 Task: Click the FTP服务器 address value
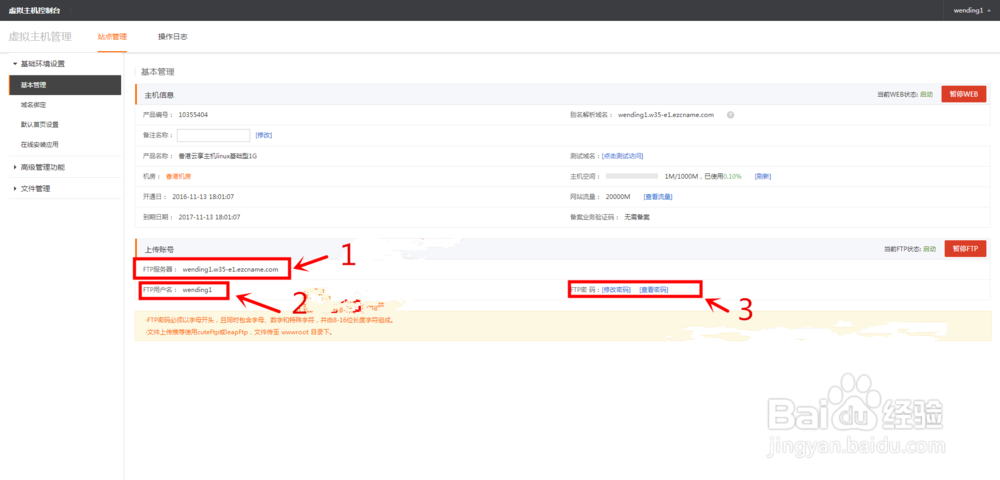coord(230,270)
